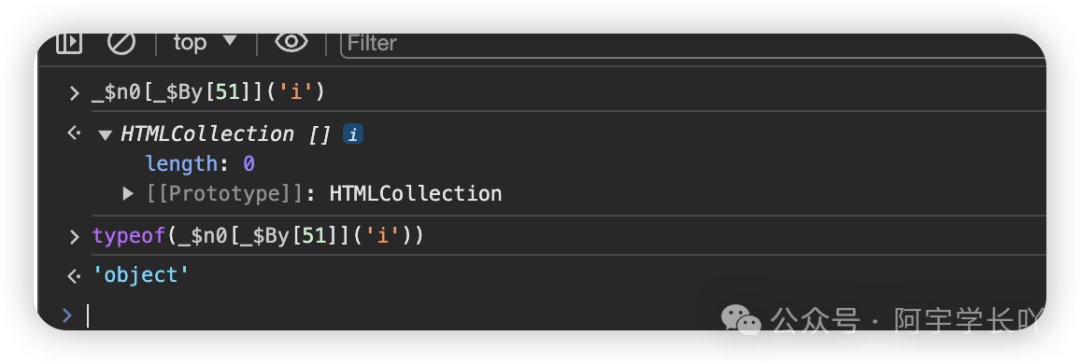This screenshot has width=1080, height=364.
Task: Click the dropdown triangle next to top
Action: 229,41
